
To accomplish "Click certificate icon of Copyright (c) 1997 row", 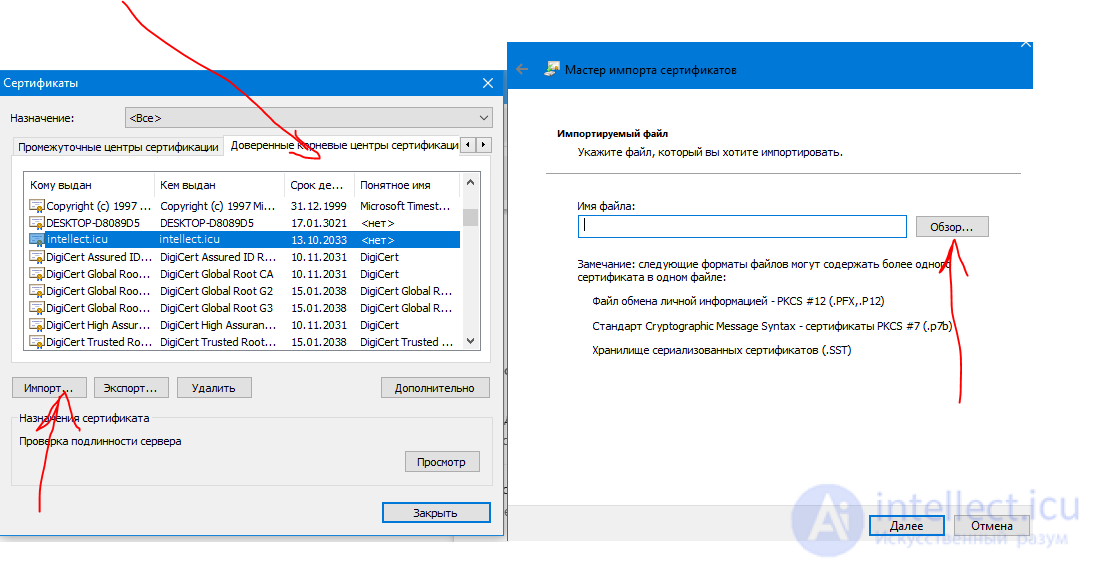I will click(36, 206).
